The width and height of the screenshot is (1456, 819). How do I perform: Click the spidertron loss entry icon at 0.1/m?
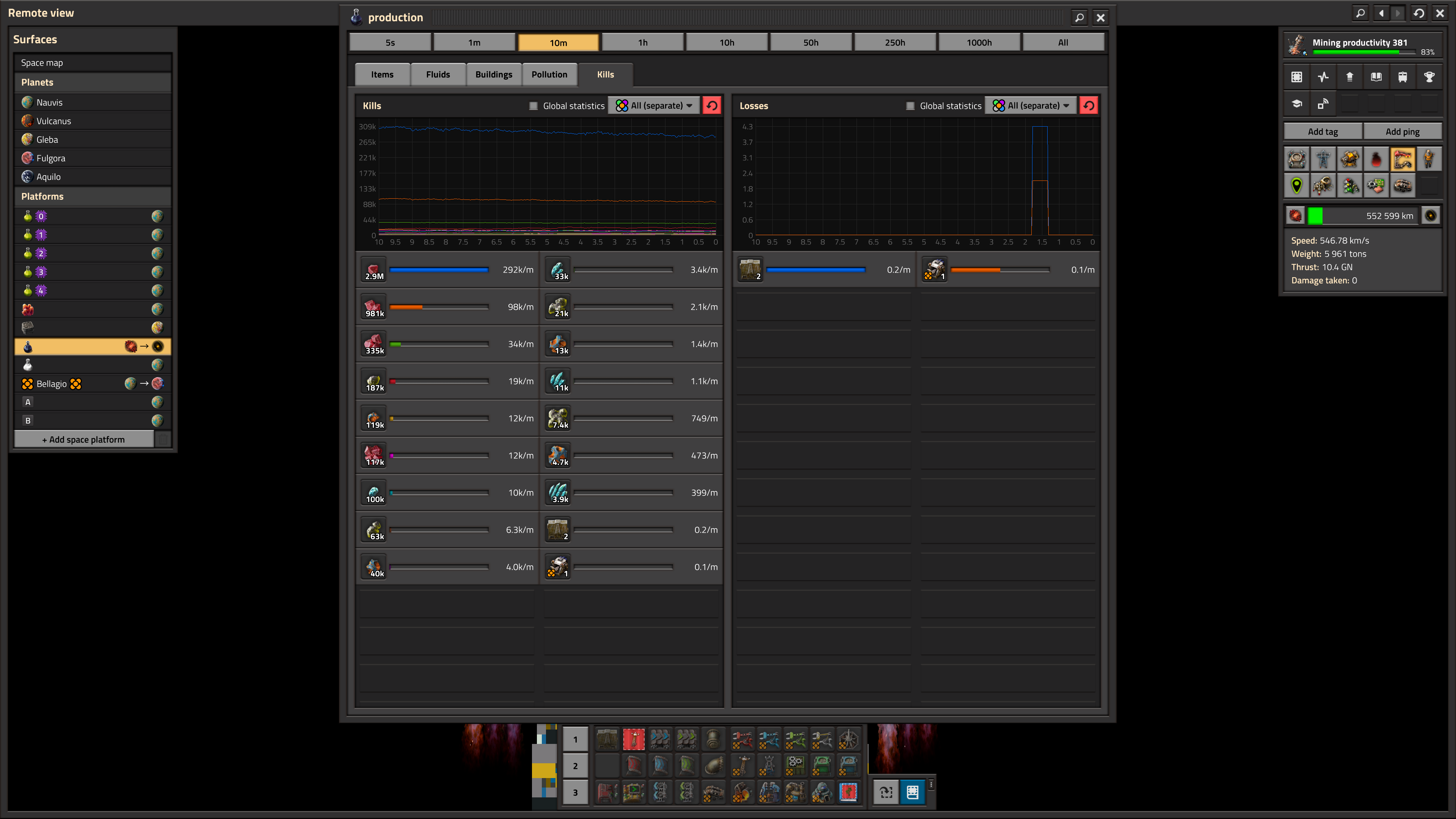[x=935, y=270]
